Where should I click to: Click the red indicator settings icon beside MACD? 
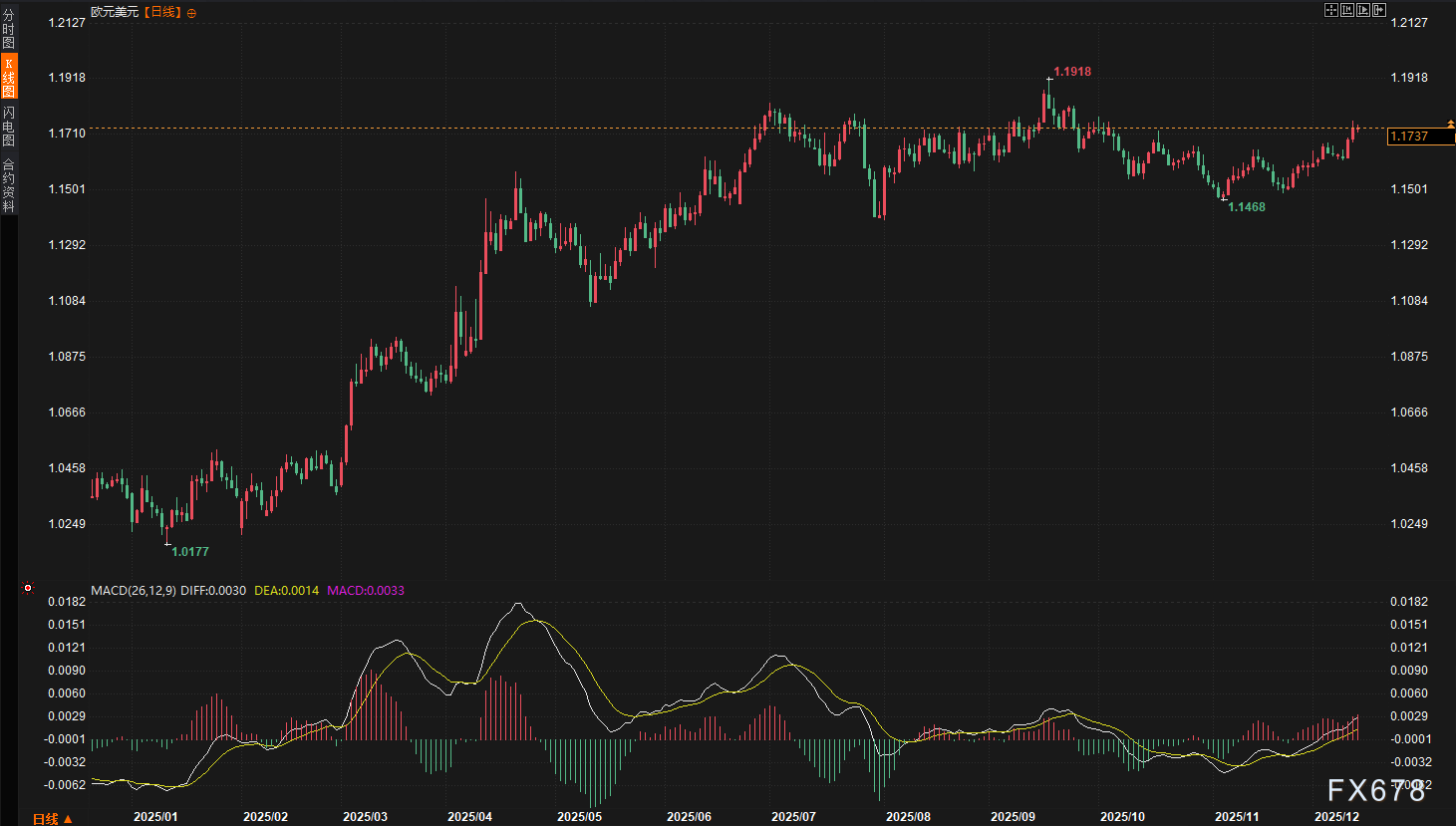pyautogui.click(x=28, y=588)
